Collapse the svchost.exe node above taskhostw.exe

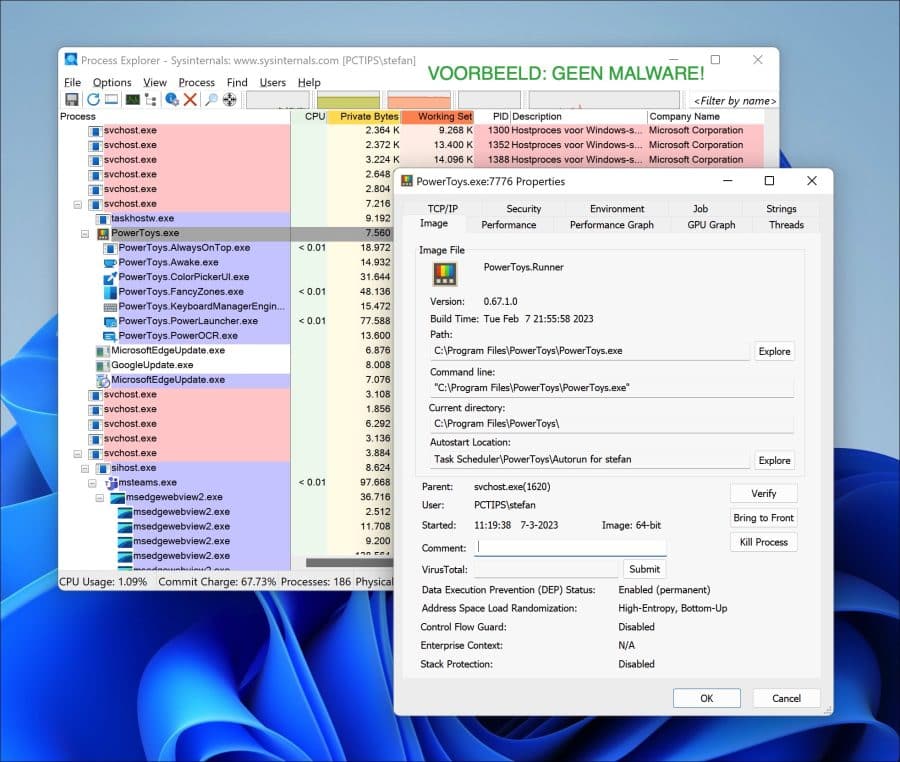point(77,204)
